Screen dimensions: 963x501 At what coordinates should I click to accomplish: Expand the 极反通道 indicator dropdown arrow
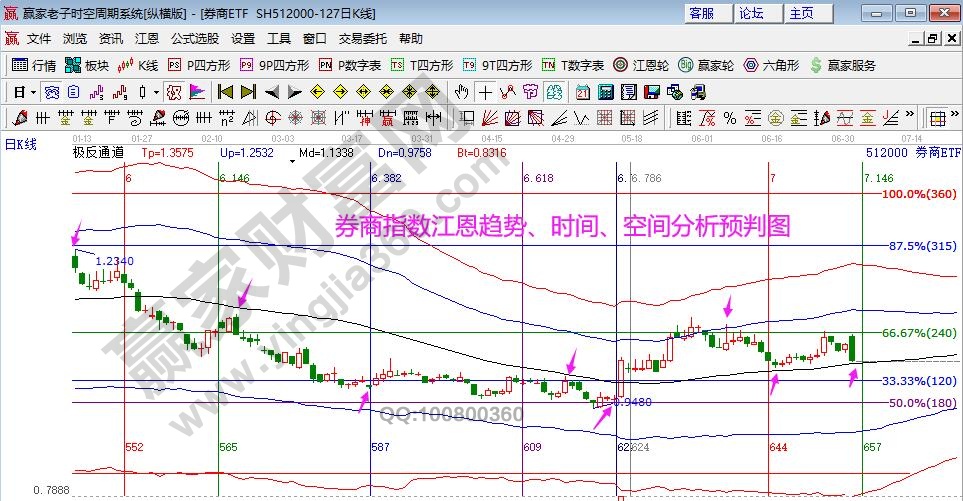pos(291,159)
